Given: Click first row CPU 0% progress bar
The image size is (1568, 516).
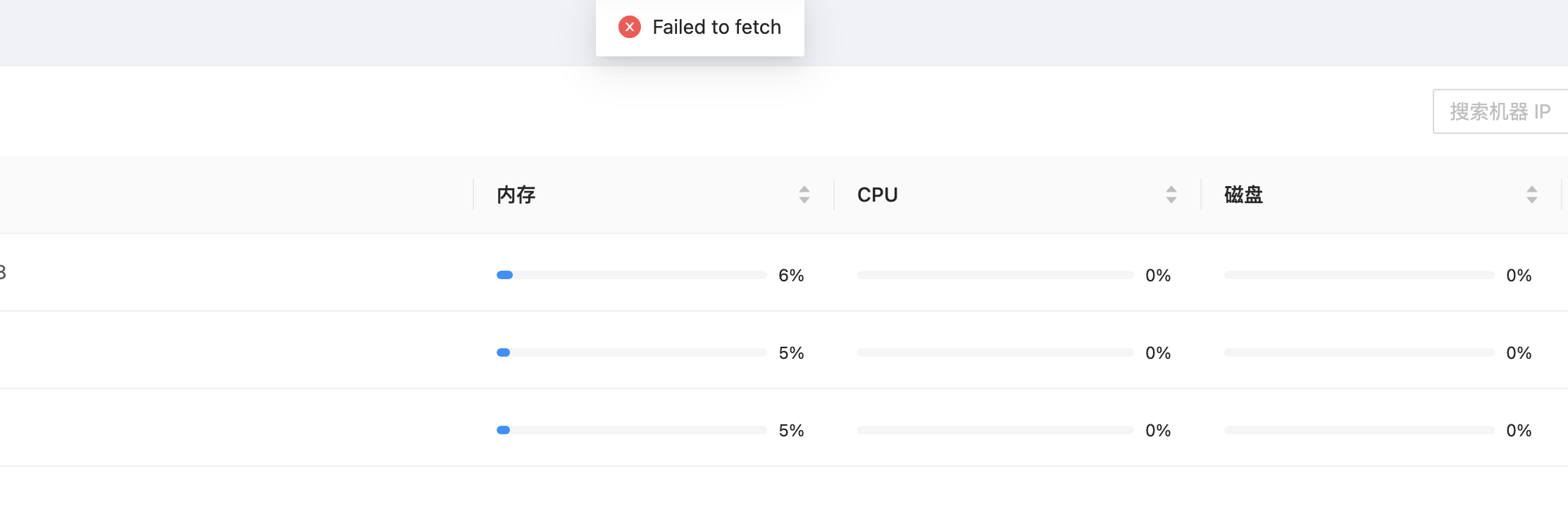Looking at the screenshot, I should (995, 275).
